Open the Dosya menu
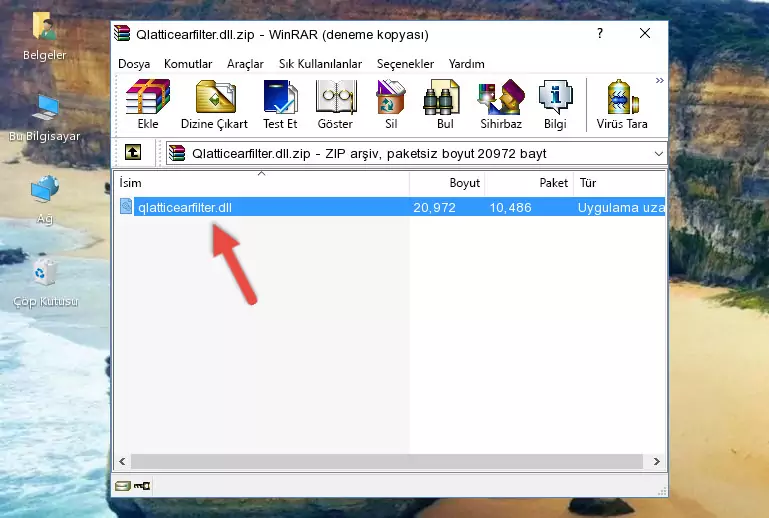The width and height of the screenshot is (769, 518). click(134, 64)
